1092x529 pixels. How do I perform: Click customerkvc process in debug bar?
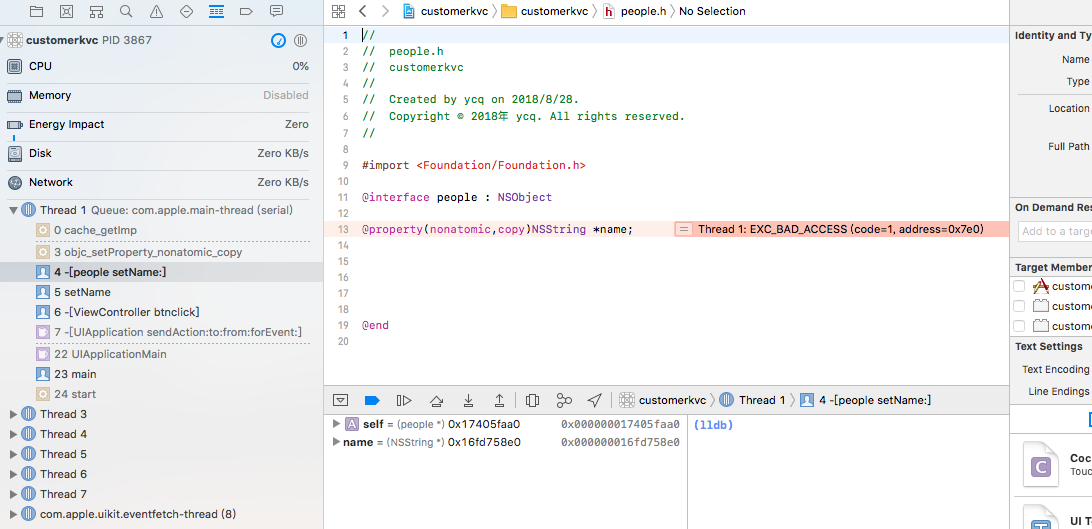tap(663, 400)
